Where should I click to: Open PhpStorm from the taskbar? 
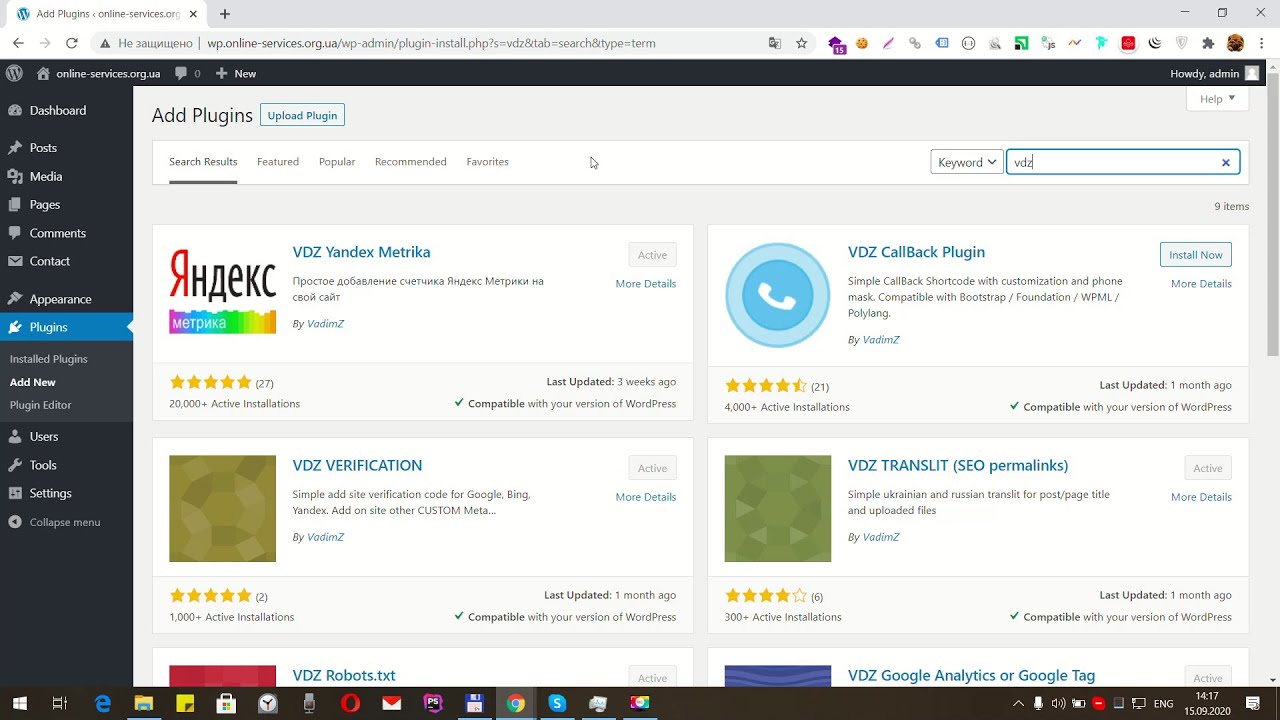click(x=433, y=703)
